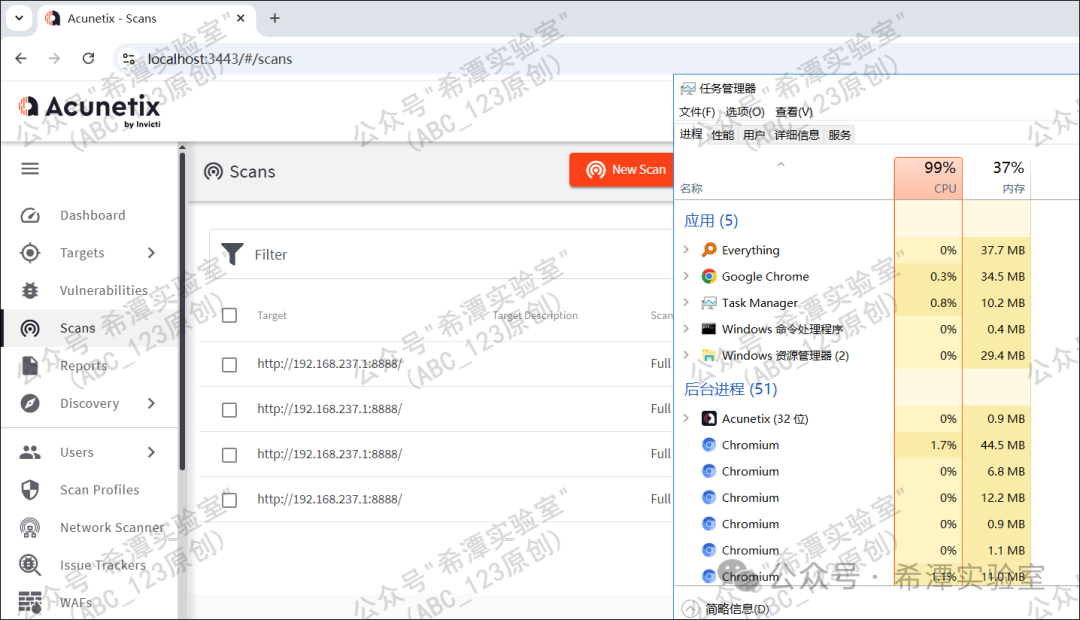This screenshot has height=620, width=1080.
Task: Select the 进程 tab
Action: pyautogui.click(x=691, y=134)
